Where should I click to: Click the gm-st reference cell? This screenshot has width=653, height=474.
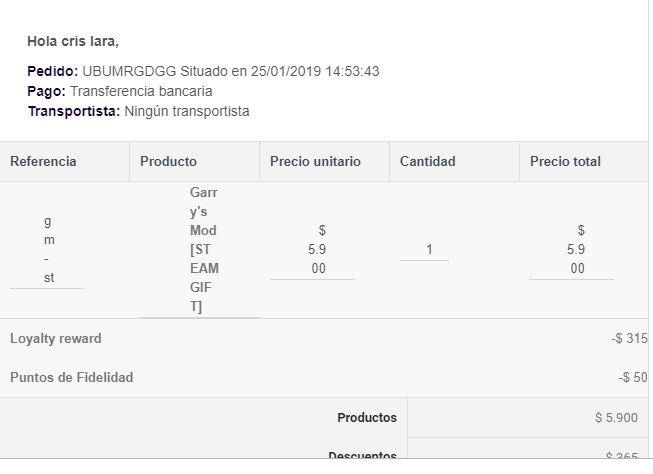pos(49,250)
